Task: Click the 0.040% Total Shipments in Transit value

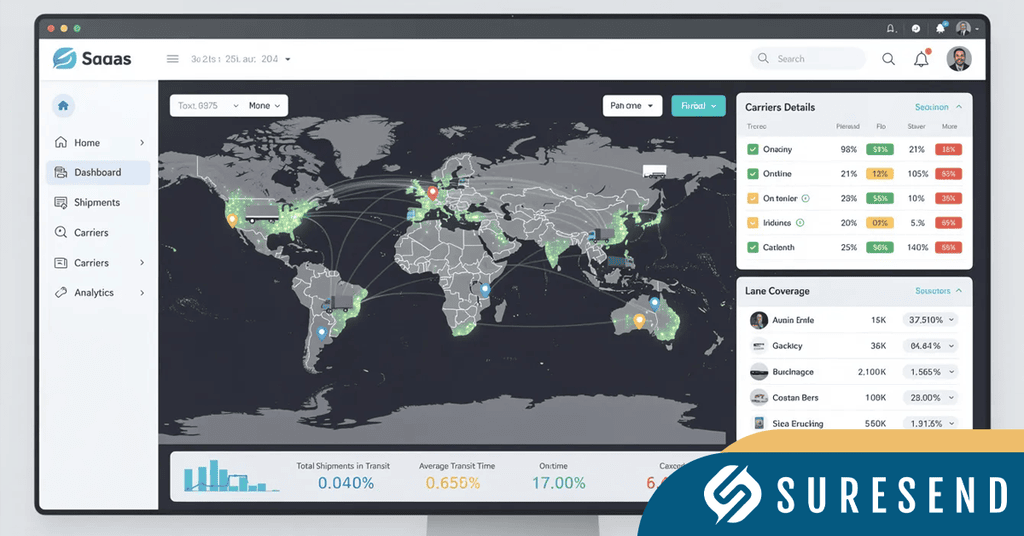Action: point(345,483)
